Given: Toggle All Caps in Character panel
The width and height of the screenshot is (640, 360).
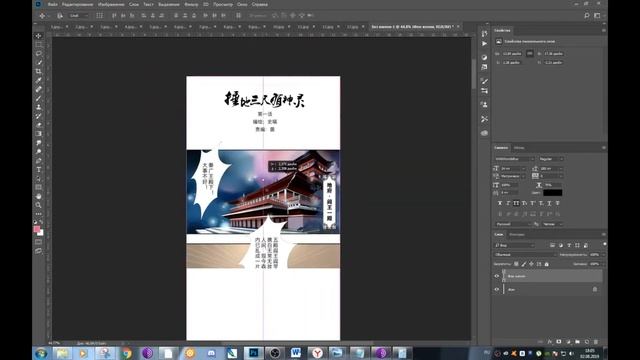Looking at the screenshot, I should pos(516,203).
